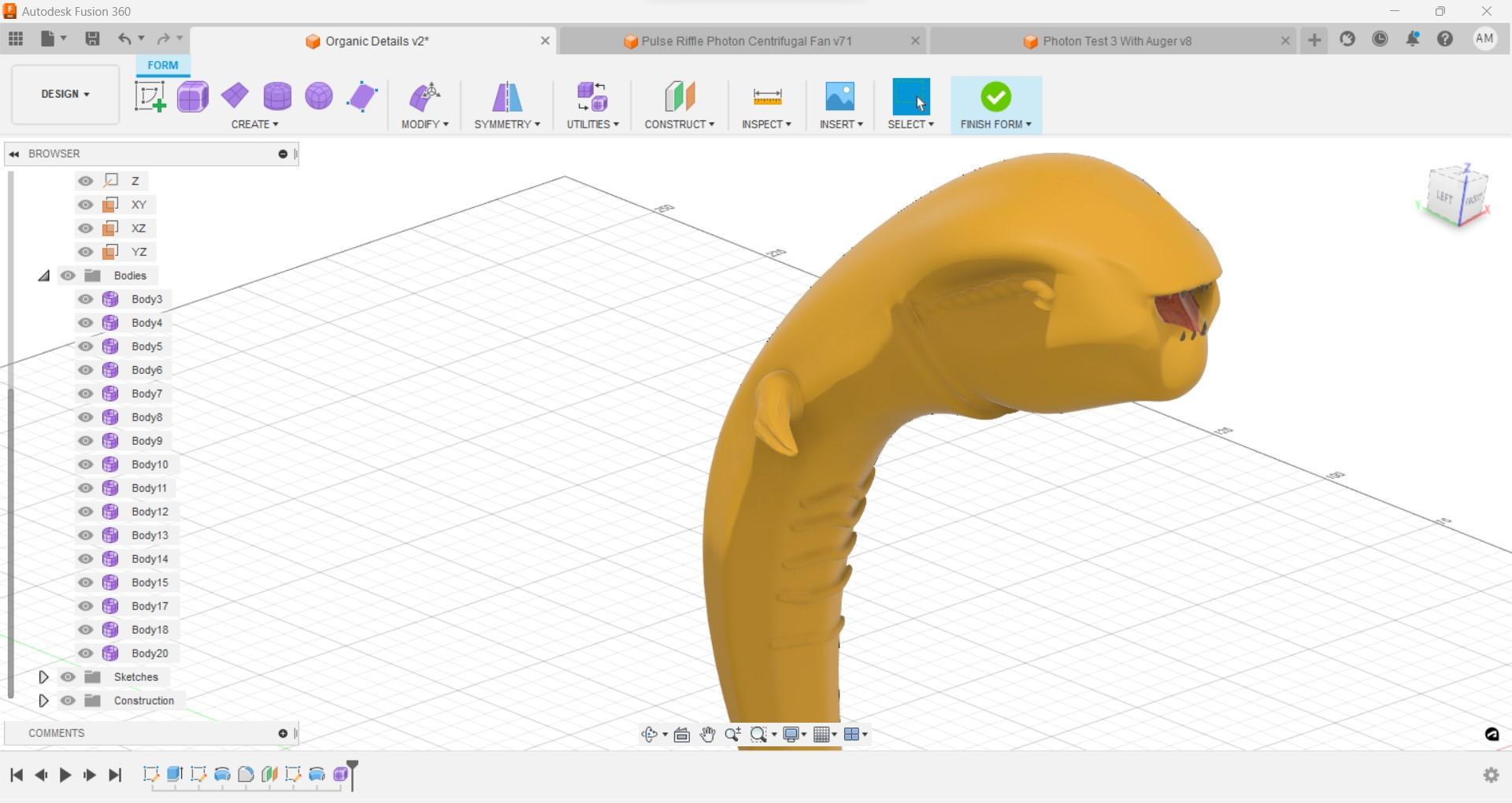Open the notifications bell icon
The height and width of the screenshot is (803, 1512).
1413,39
